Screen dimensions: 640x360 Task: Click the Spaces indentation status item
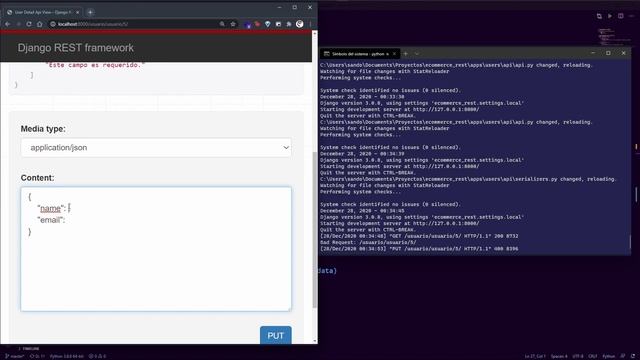pos(559,356)
